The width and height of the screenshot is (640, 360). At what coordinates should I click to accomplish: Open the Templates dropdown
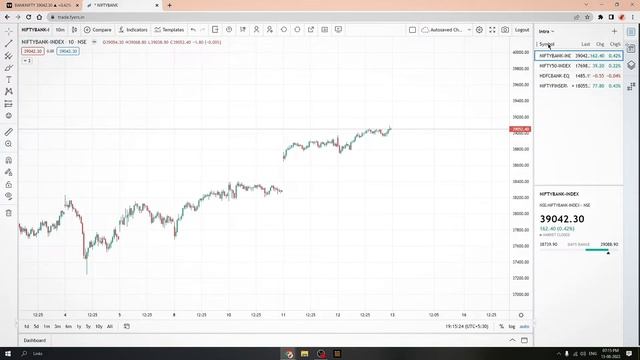[x=169, y=30]
